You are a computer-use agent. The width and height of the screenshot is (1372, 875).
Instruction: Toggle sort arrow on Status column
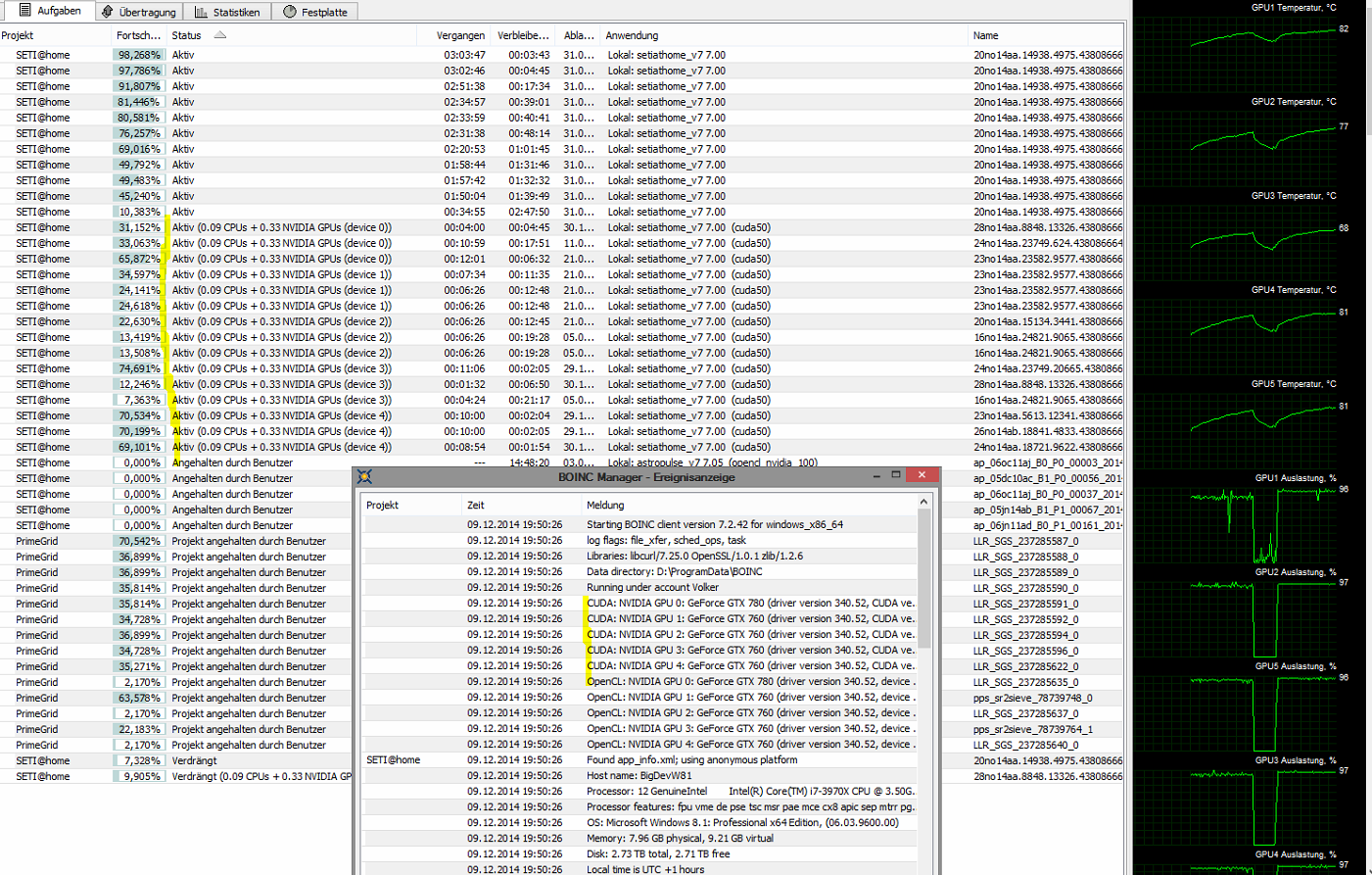pyautogui.click(x=220, y=35)
